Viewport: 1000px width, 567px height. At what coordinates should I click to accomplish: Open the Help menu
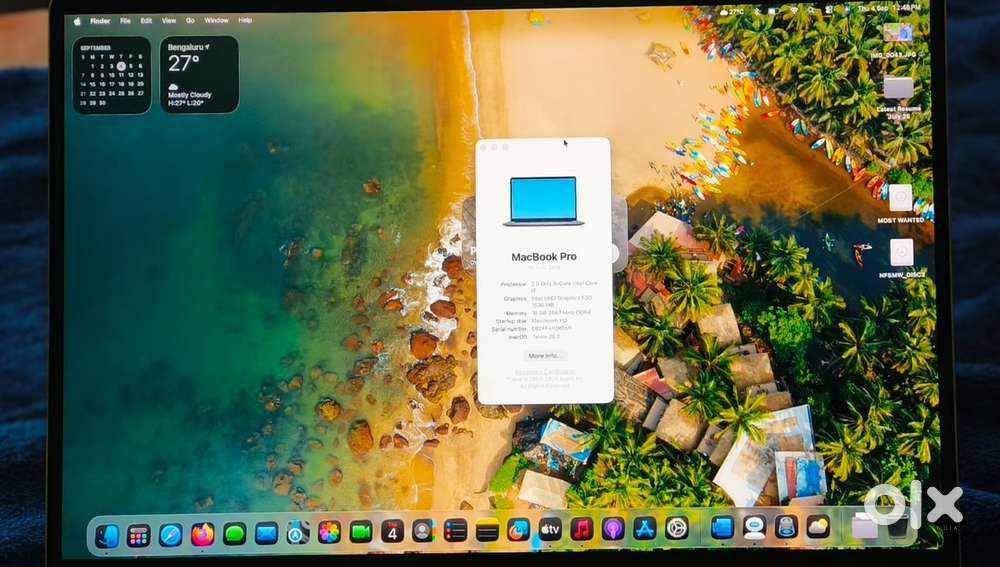(x=245, y=20)
